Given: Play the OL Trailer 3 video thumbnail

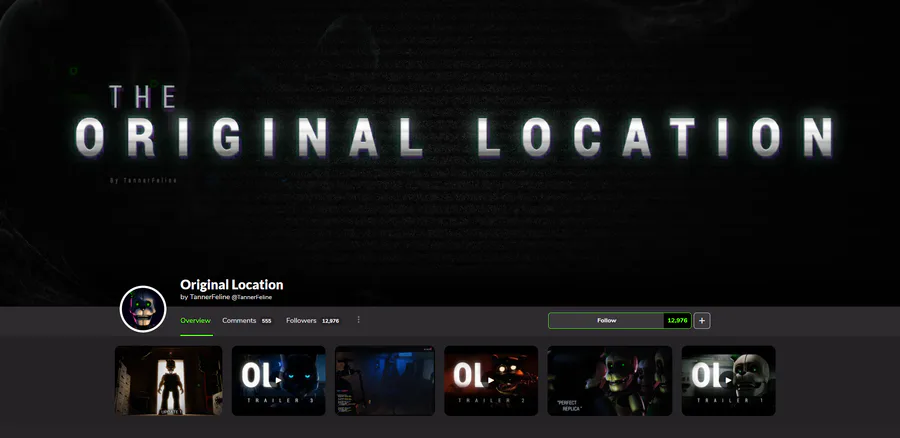Looking at the screenshot, I should [278, 381].
